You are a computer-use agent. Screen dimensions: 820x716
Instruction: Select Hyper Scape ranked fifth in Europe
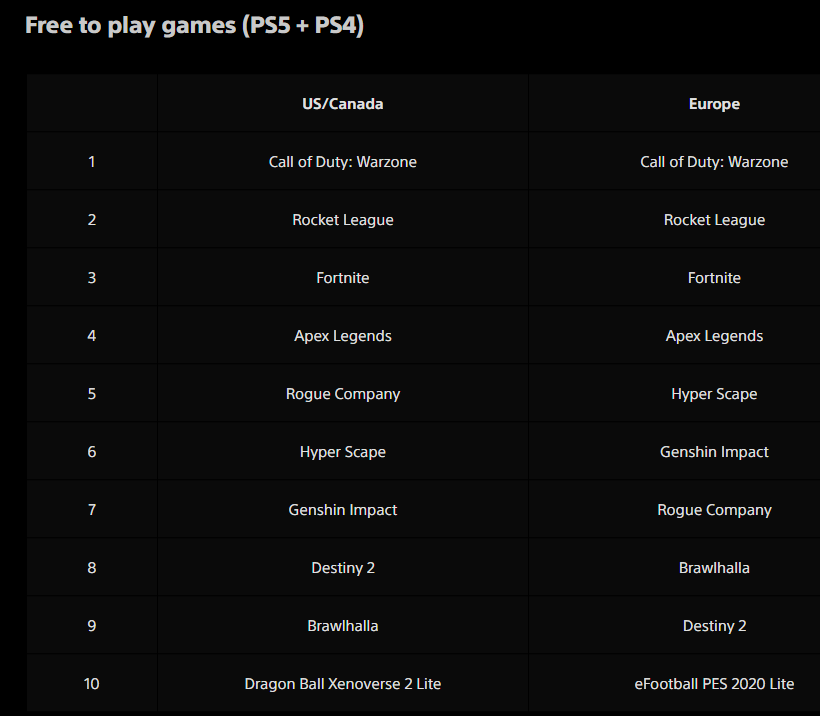click(714, 394)
